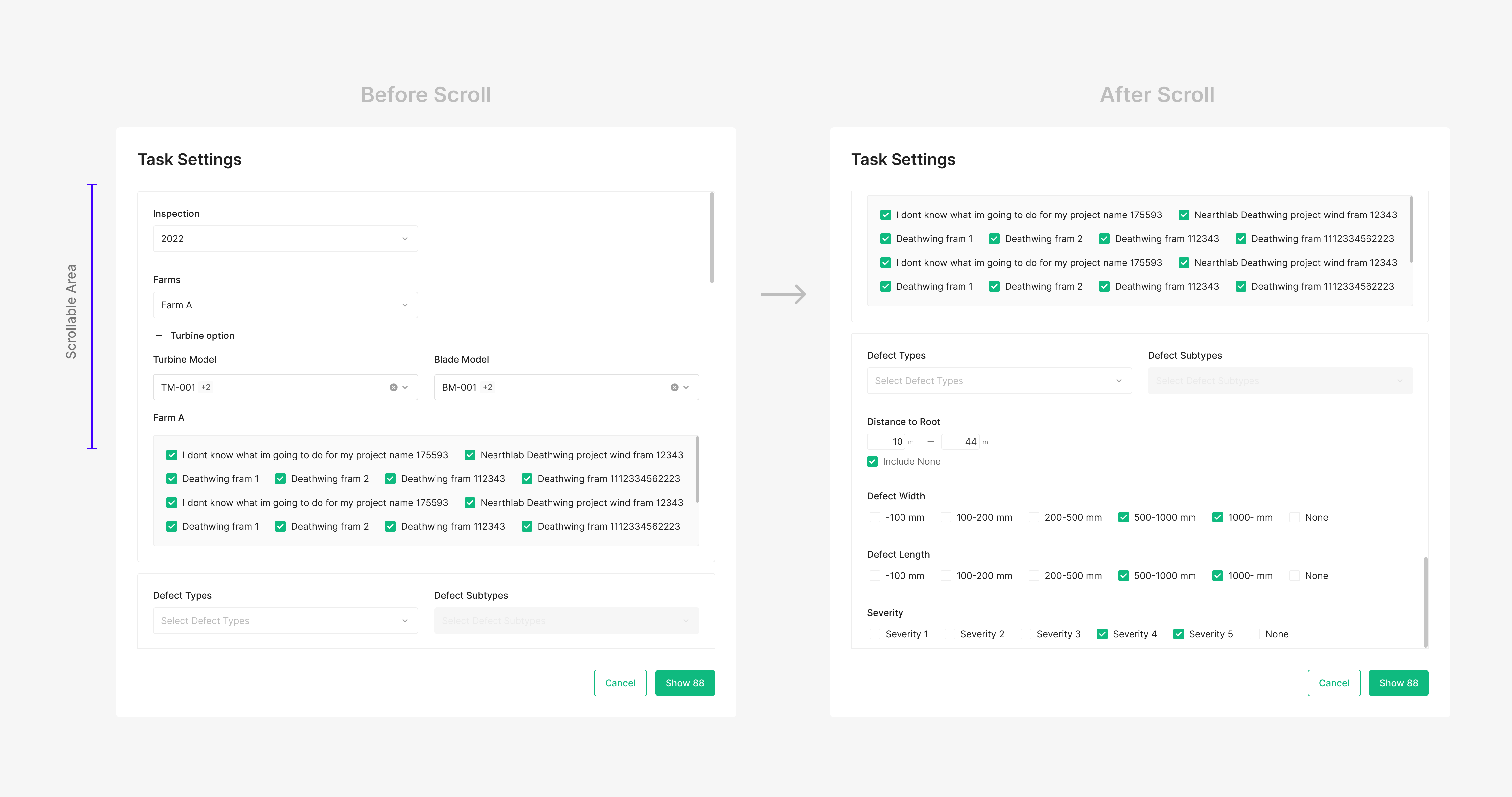This screenshot has width=1512, height=797.
Task: Click the Distance to Root maximum field
Action: [x=960, y=442]
